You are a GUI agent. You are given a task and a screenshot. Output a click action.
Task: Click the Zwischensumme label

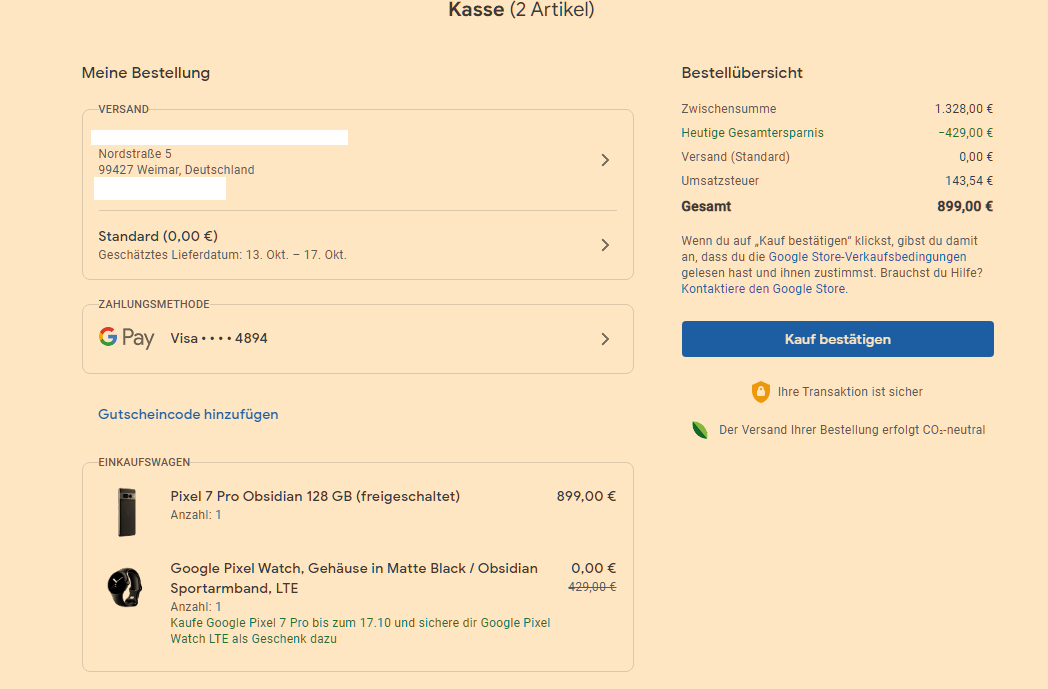(x=729, y=109)
